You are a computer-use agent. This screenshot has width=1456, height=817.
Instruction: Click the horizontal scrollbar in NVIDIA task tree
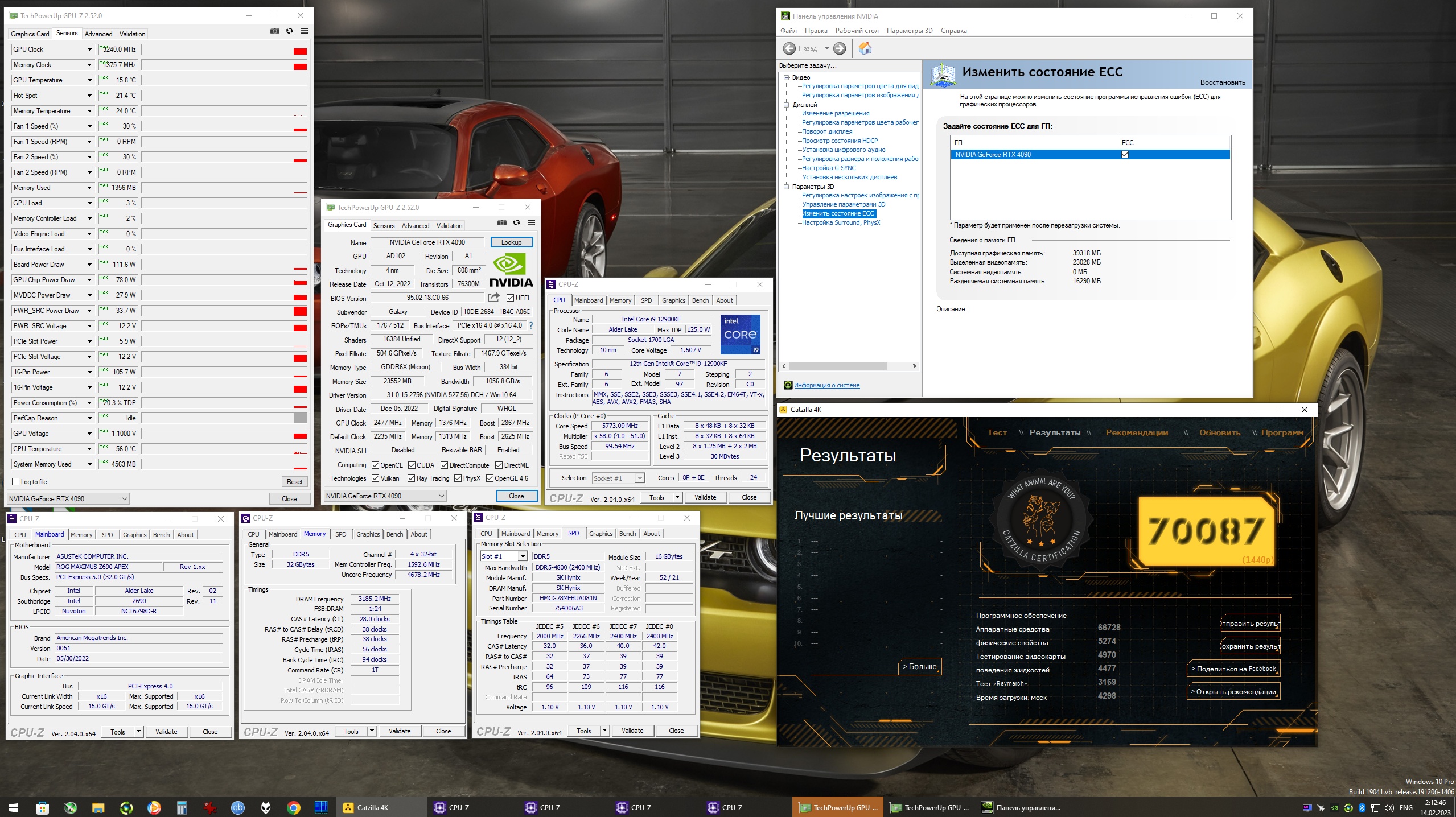click(837, 366)
